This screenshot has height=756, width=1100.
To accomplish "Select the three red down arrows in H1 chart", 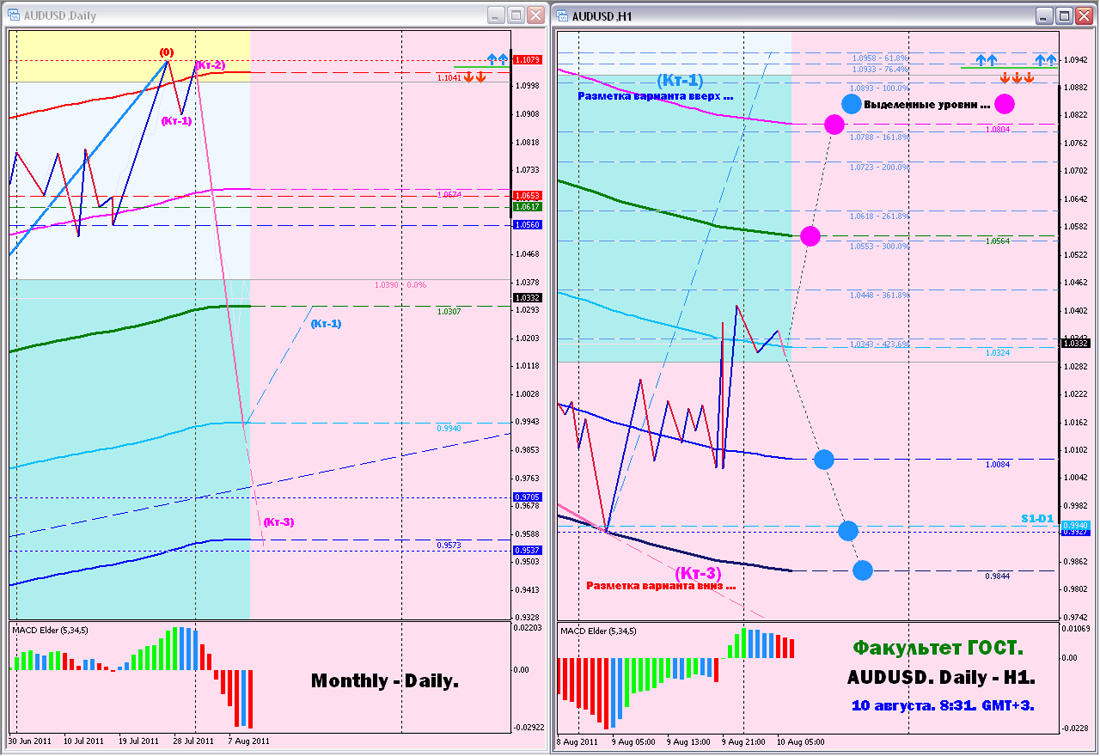I will [1017, 77].
